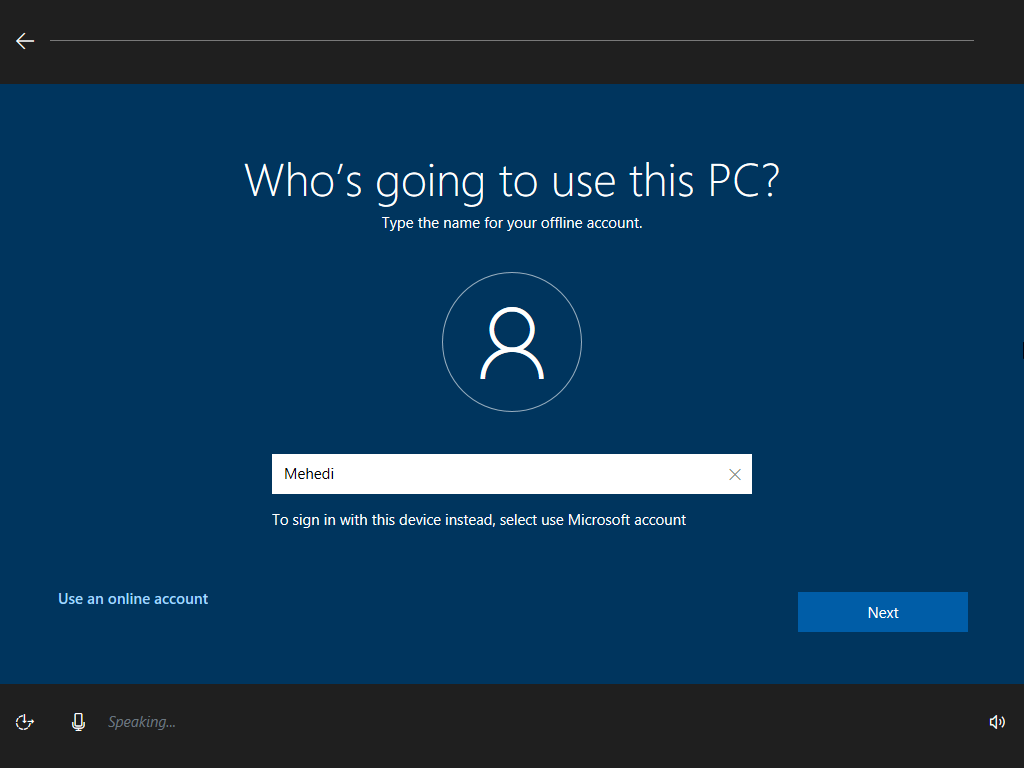Go back using the left arrow

click(25, 41)
